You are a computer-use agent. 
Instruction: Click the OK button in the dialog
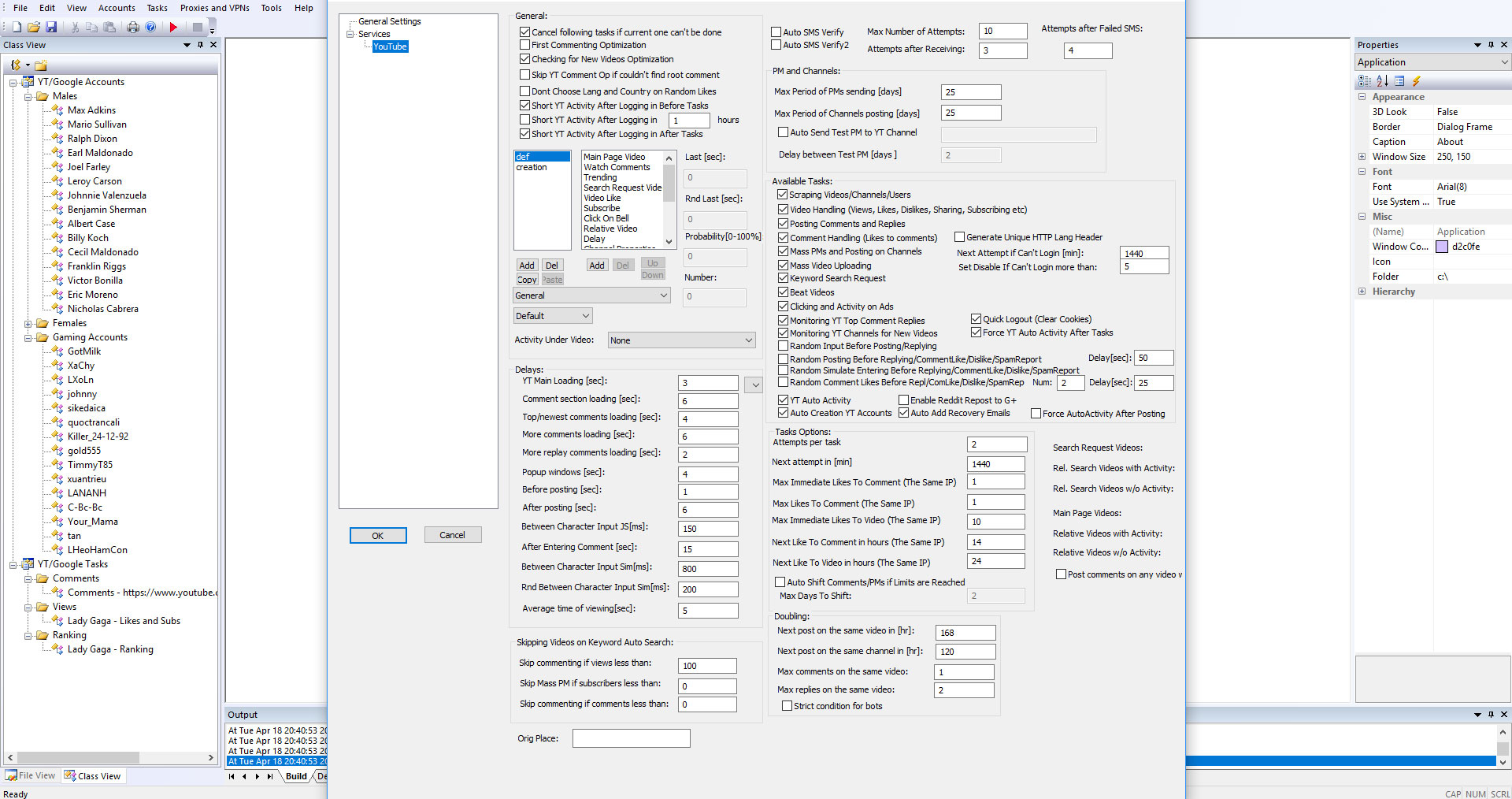point(378,535)
